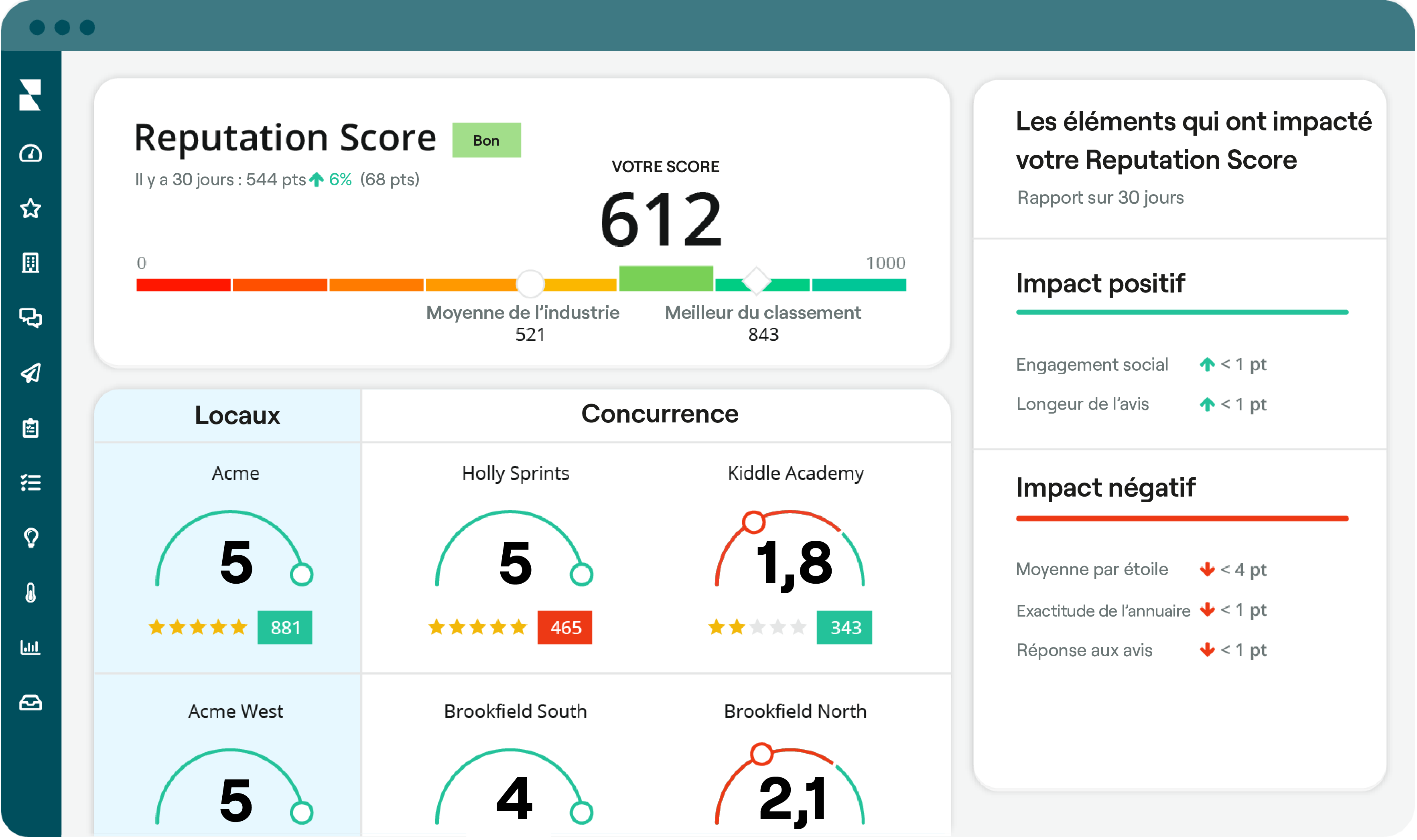The width and height of the screenshot is (1417, 840).
Task: Open the paper plane requests sidebar icon
Action: click(30, 373)
